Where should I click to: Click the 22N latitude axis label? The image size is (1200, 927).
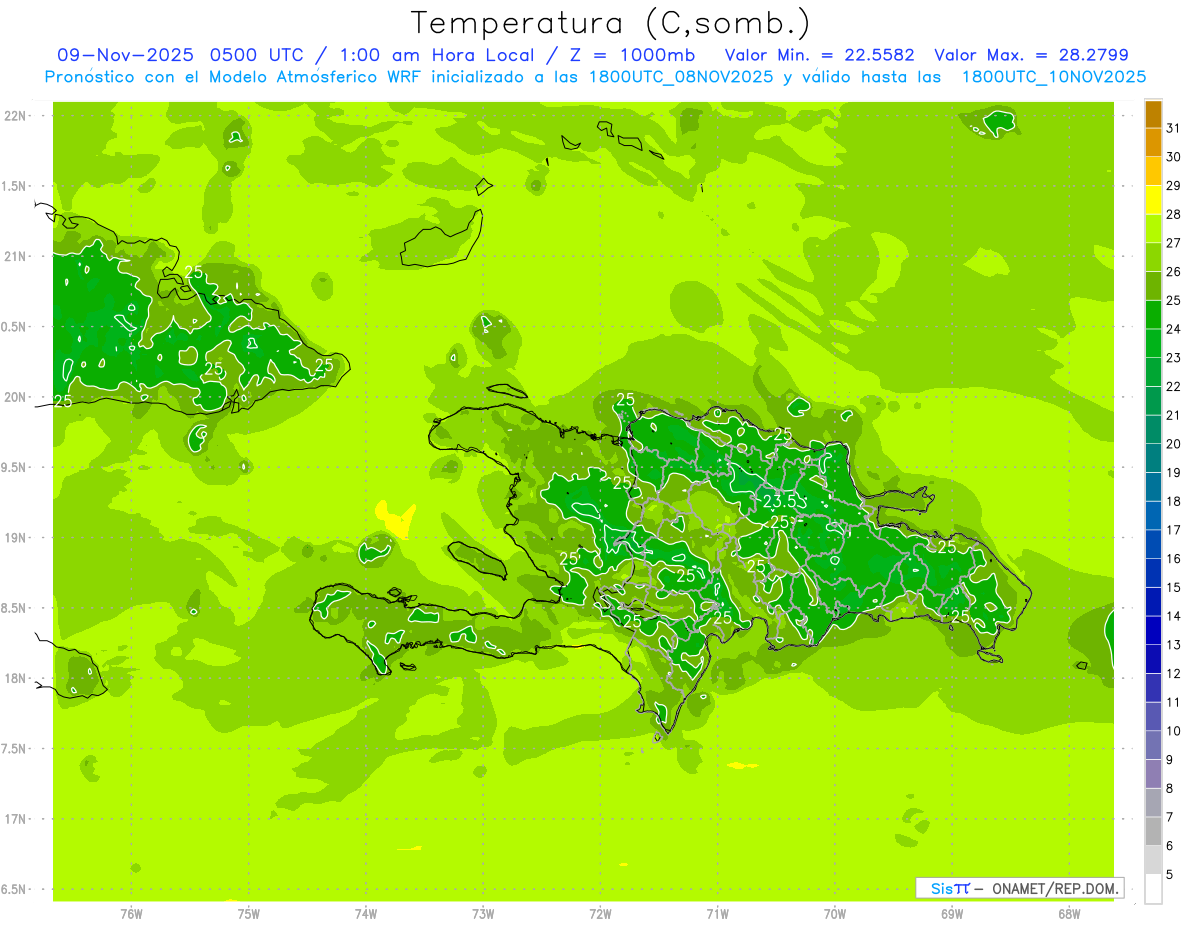click(16, 116)
